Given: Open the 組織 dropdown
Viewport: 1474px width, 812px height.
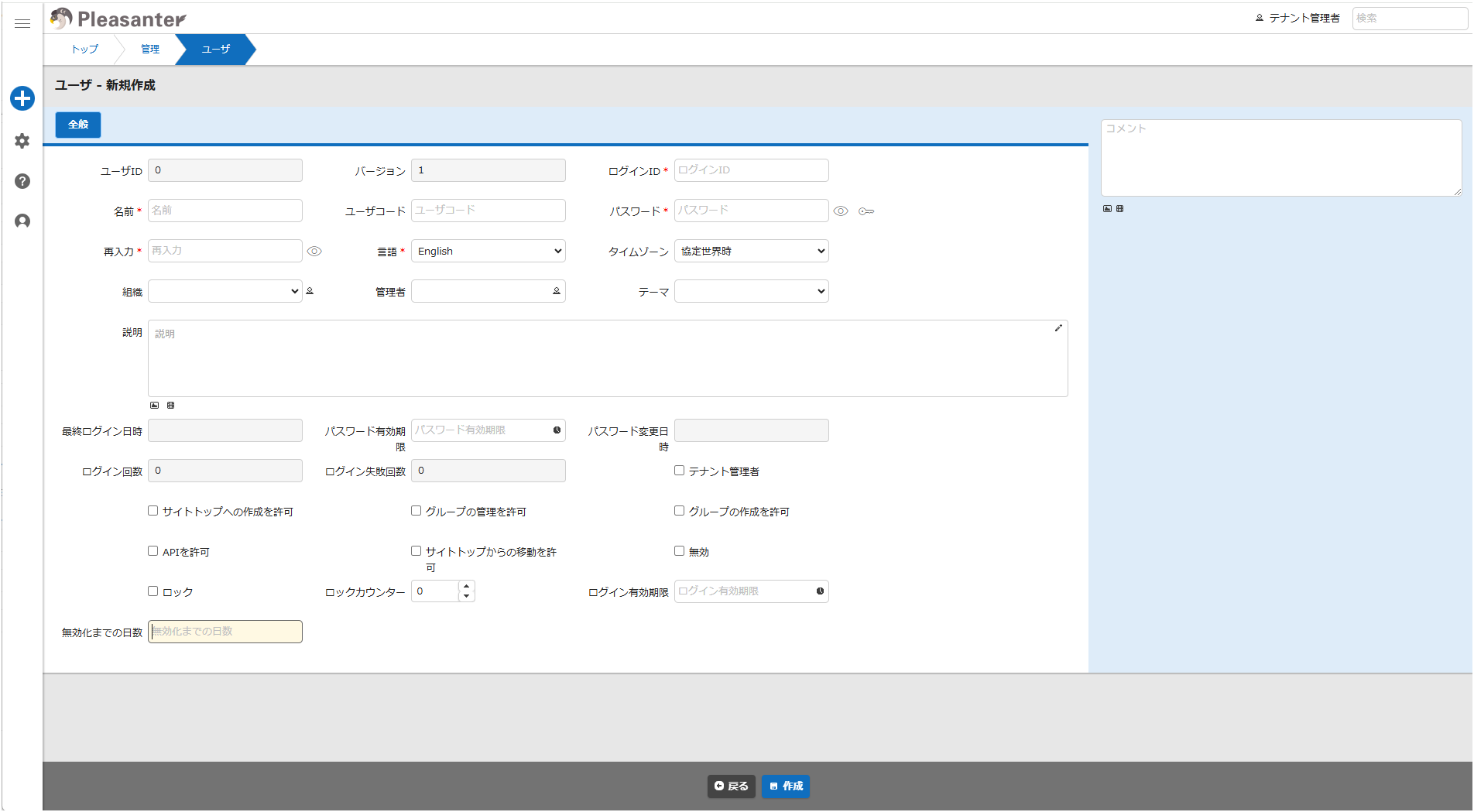Looking at the screenshot, I should pyautogui.click(x=225, y=291).
